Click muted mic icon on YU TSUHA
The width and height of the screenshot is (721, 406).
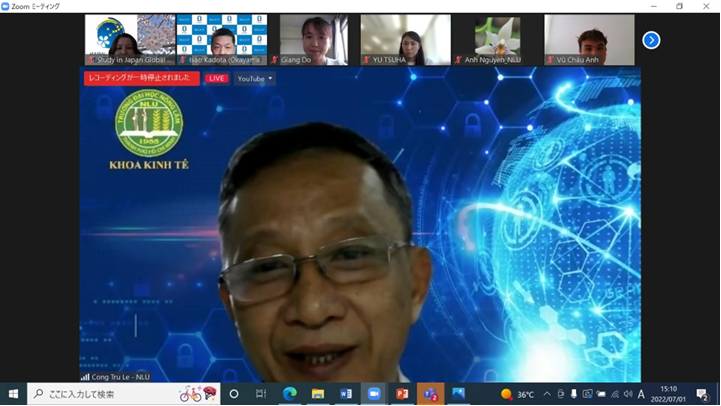[x=366, y=60]
